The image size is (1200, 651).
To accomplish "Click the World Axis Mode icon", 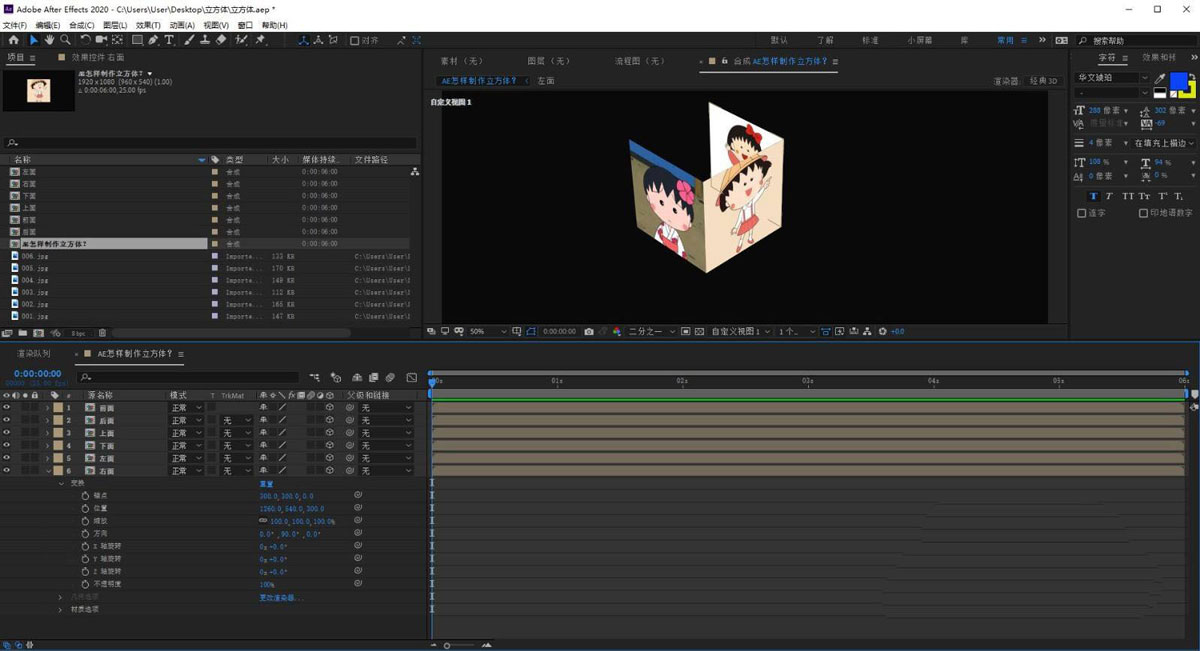I will [x=319, y=40].
